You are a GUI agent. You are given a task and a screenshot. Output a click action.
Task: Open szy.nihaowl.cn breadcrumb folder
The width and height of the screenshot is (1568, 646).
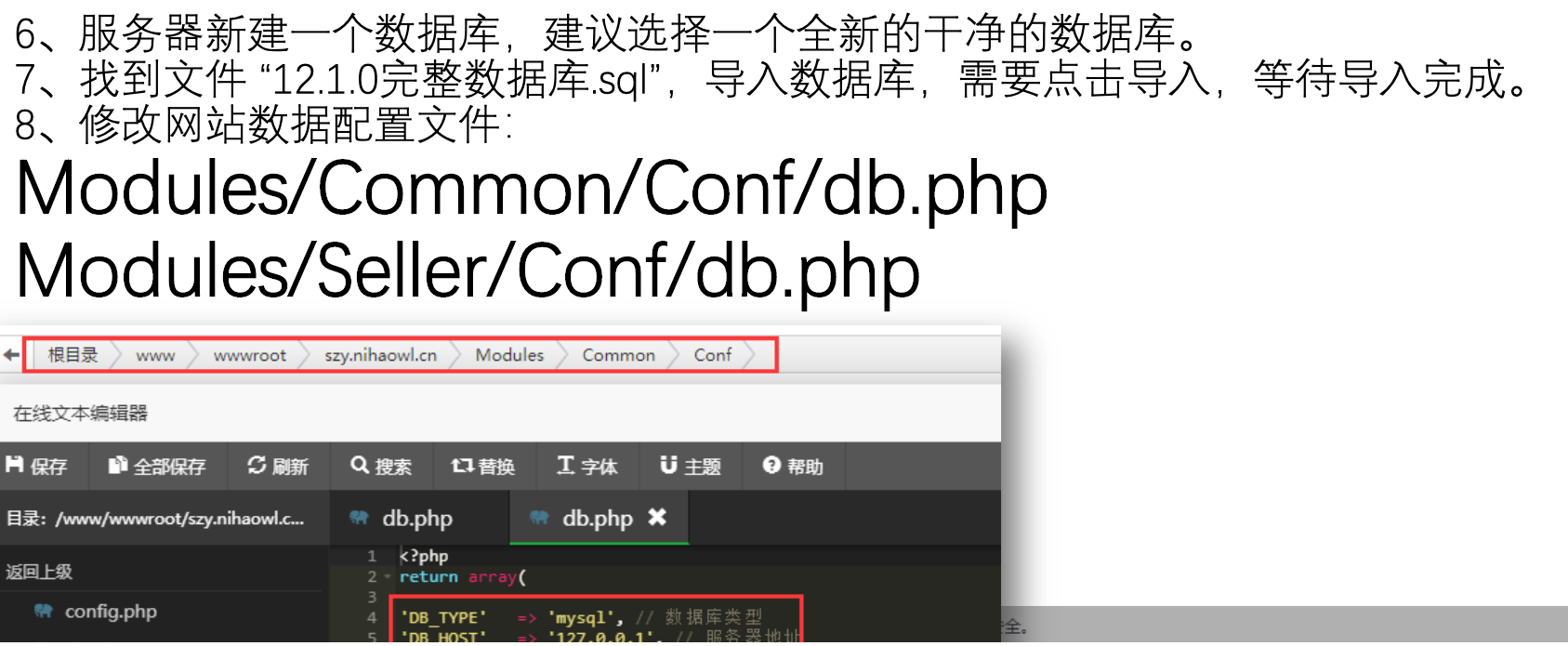pos(380,355)
